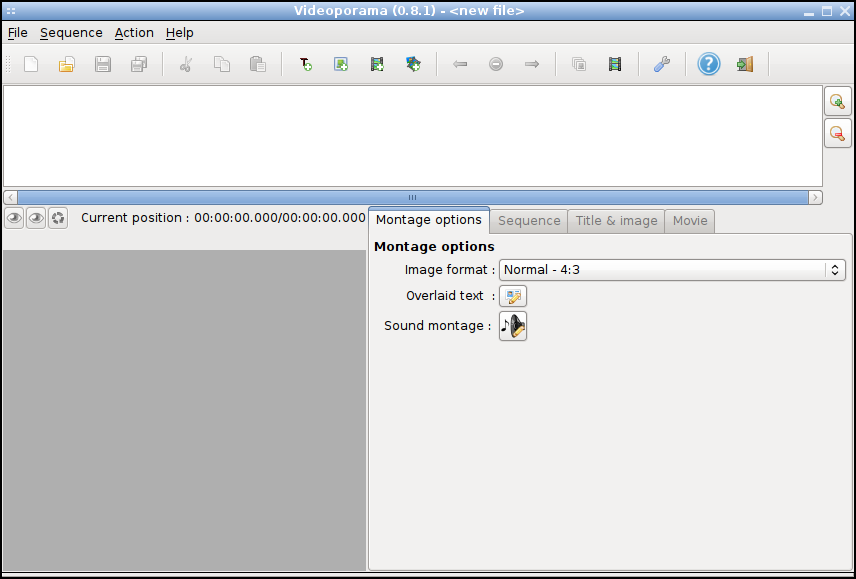
Task: Paste with the clipboard toolbar icon
Action: [258, 64]
